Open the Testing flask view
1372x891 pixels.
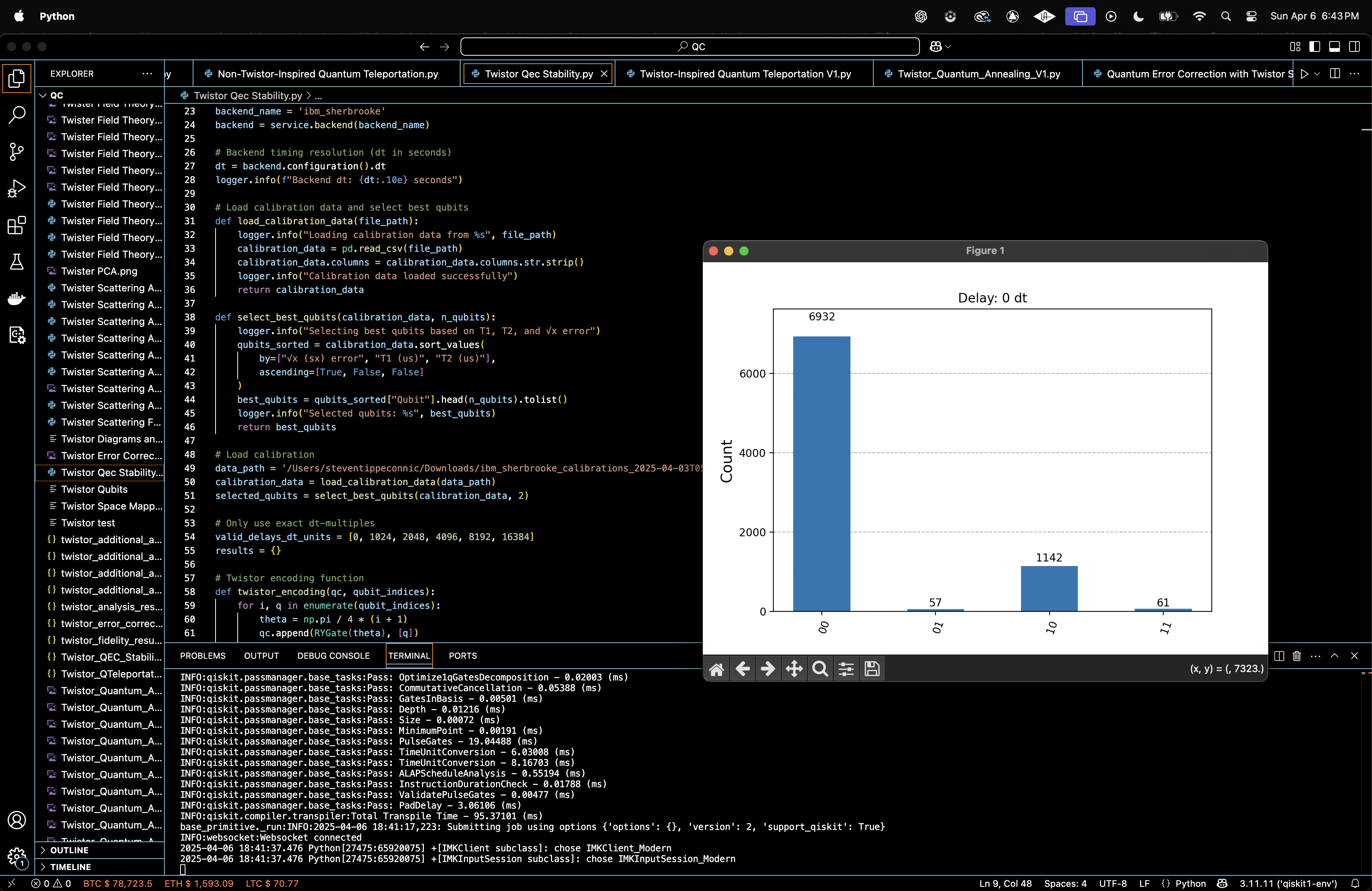(x=17, y=262)
